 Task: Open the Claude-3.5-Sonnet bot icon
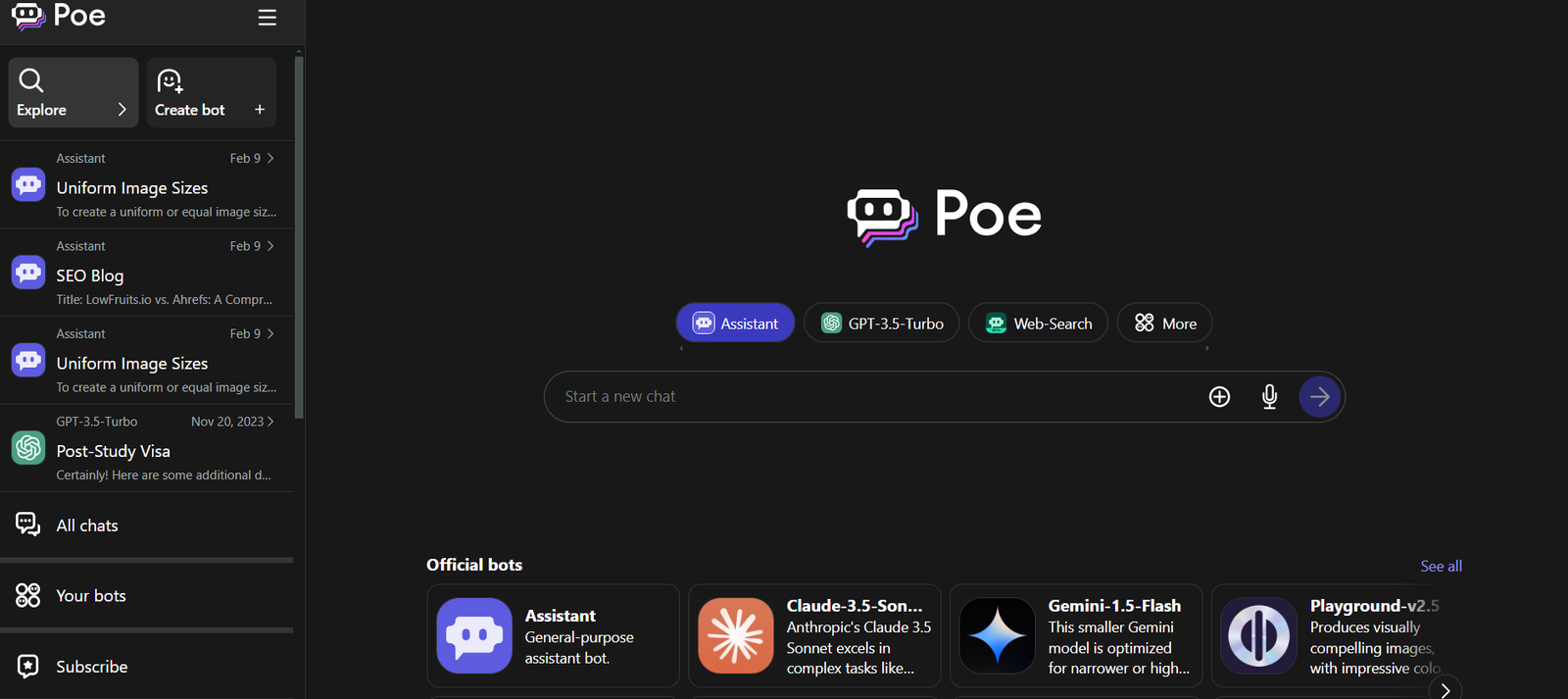tap(736, 636)
